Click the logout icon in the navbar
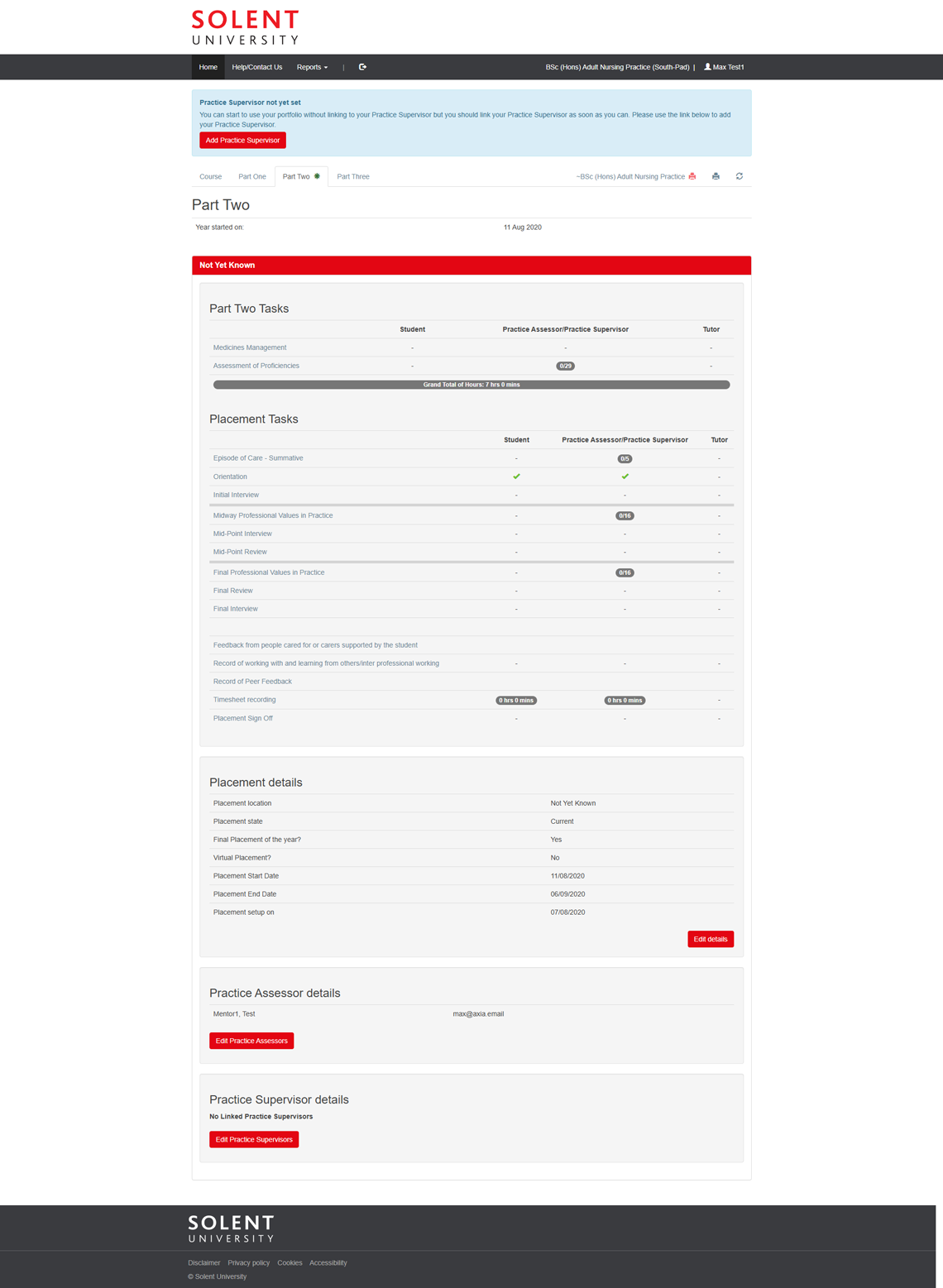943x1288 pixels. pos(362,67)
